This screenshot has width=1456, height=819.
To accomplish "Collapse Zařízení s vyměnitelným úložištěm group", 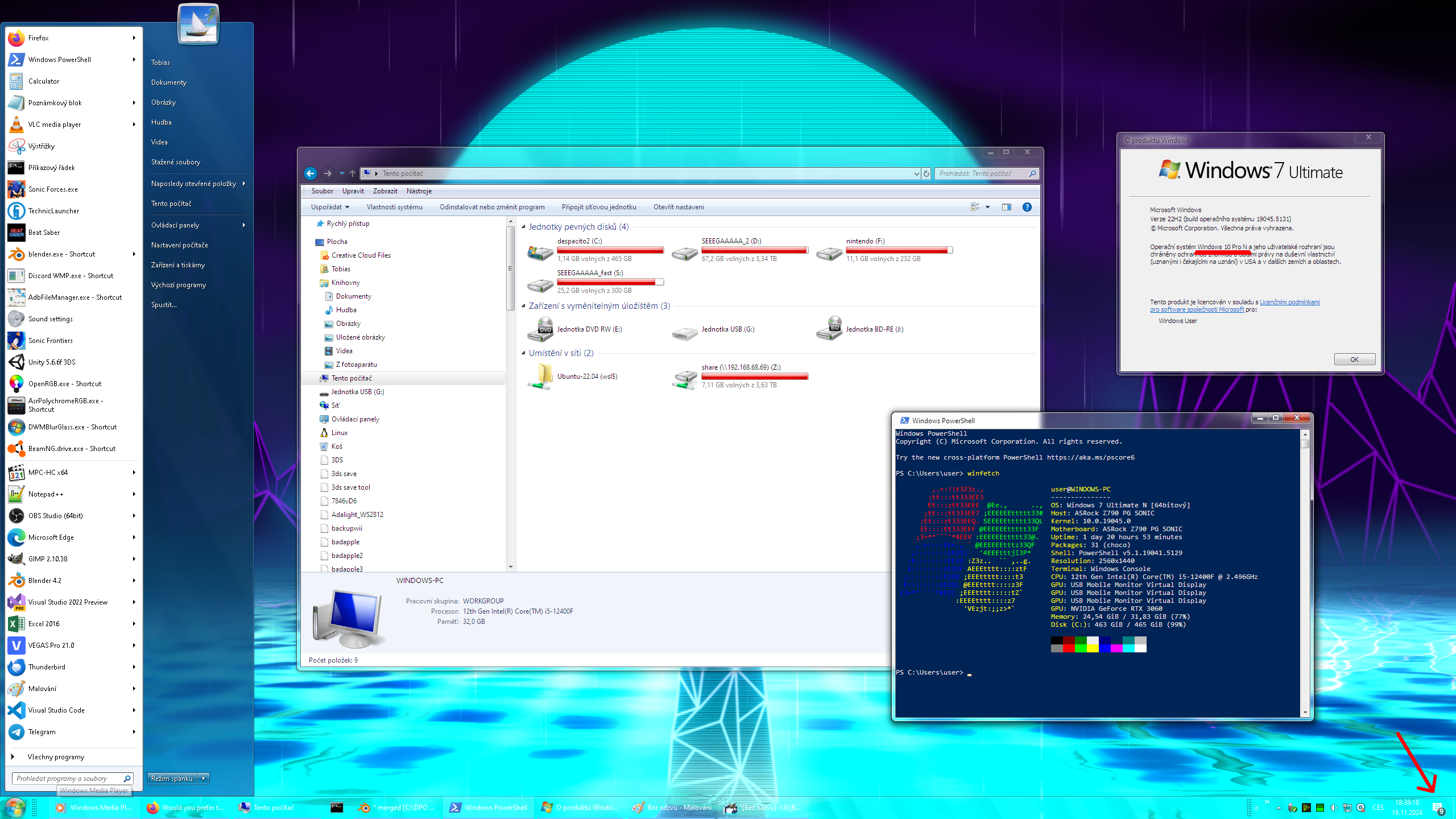I will pos(523,306).
